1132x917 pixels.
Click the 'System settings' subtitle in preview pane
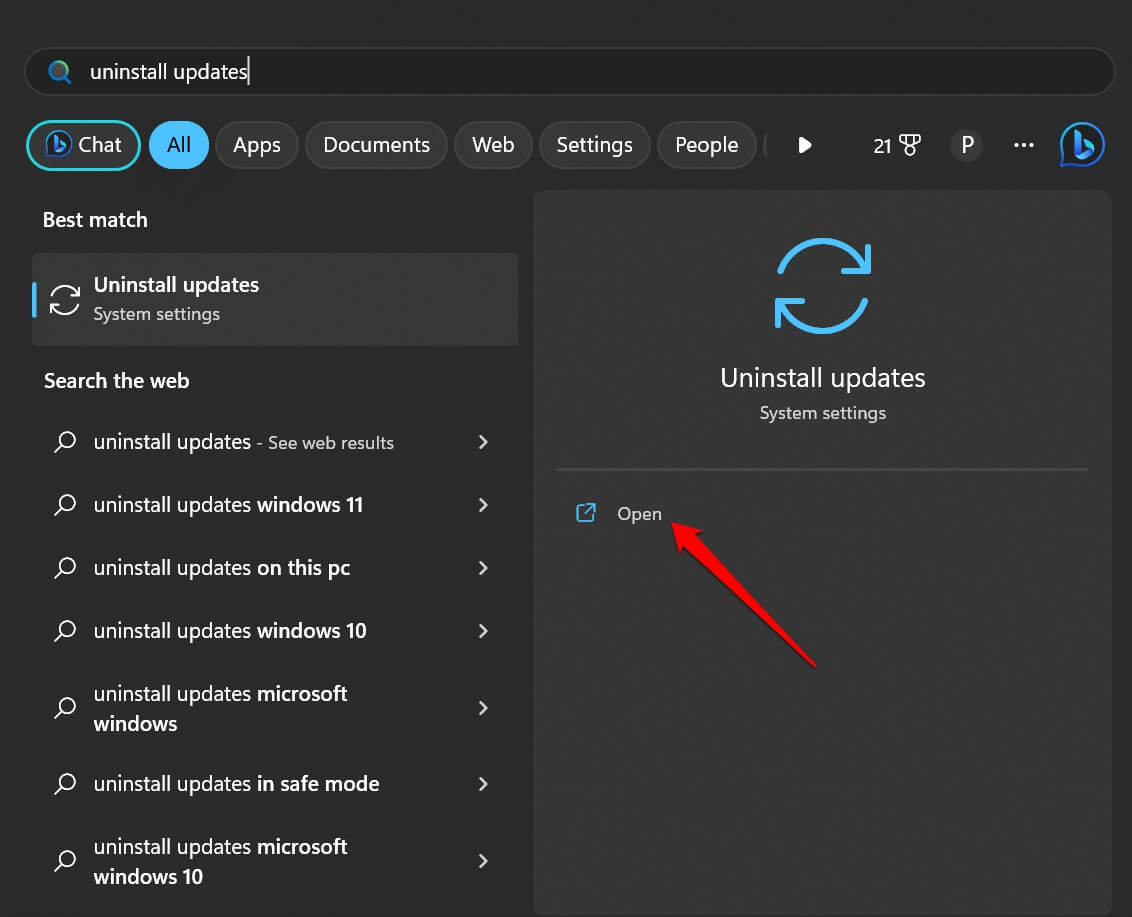822,413
